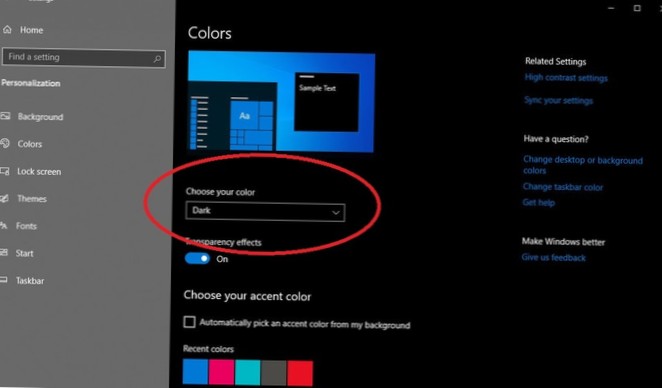Select the red recent color swatch
Viewport: 662px width, 388px height.
click(x=300, y=374)
